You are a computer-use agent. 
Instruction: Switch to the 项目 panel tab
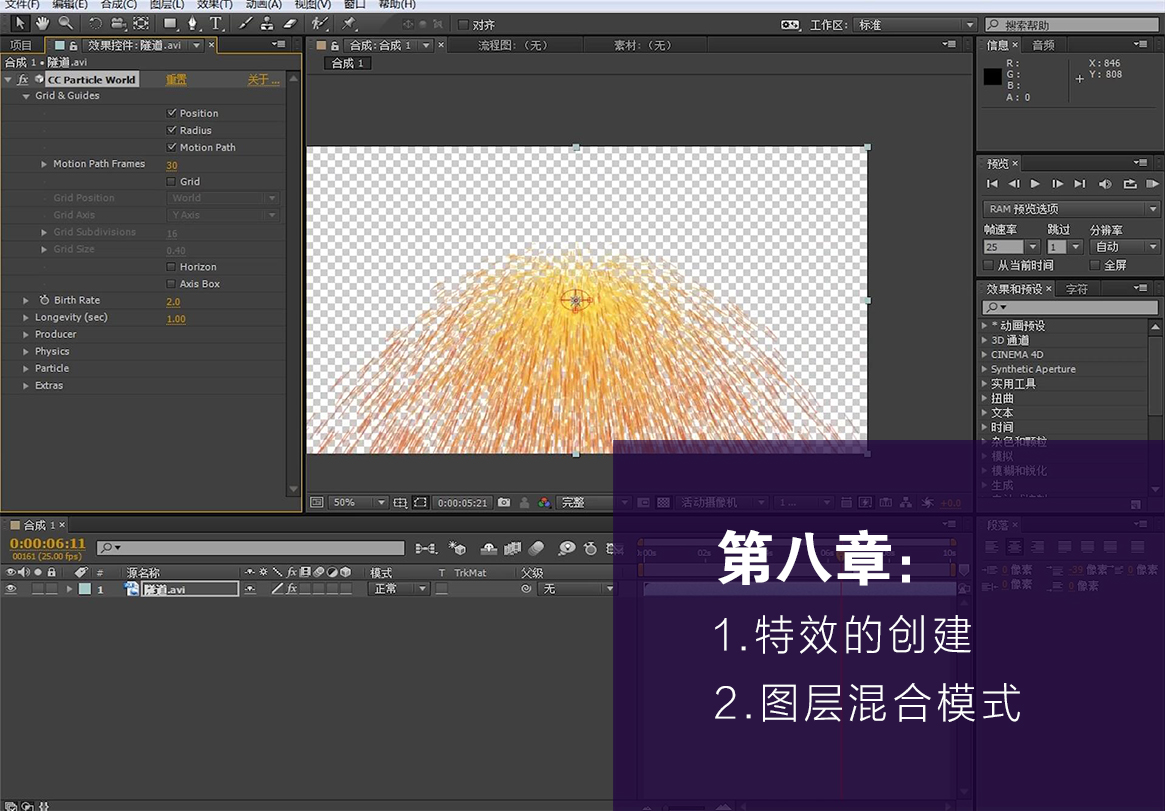pyautogui.click(x=22, y=45)
